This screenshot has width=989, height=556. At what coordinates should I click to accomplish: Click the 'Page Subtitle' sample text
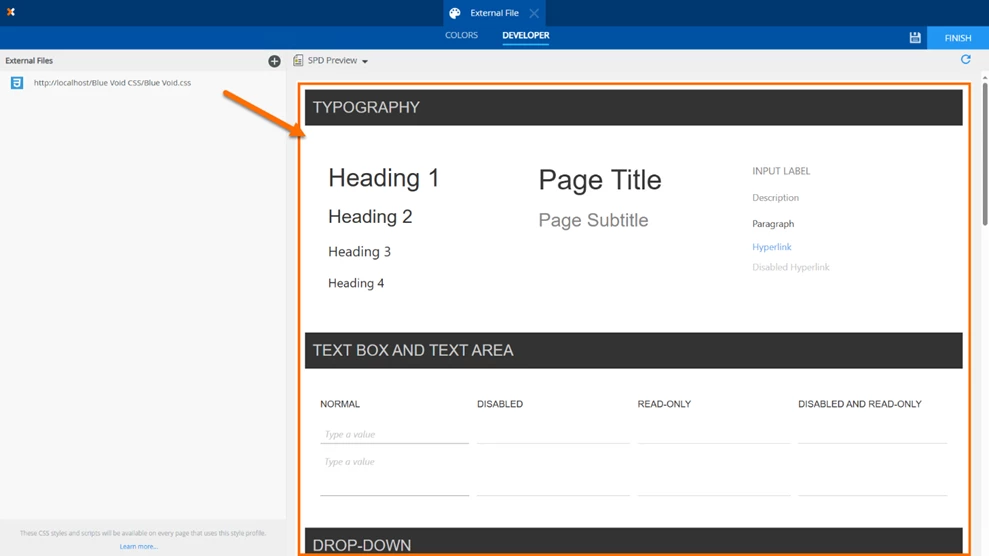pyautogui.click(x=593, y=220)
